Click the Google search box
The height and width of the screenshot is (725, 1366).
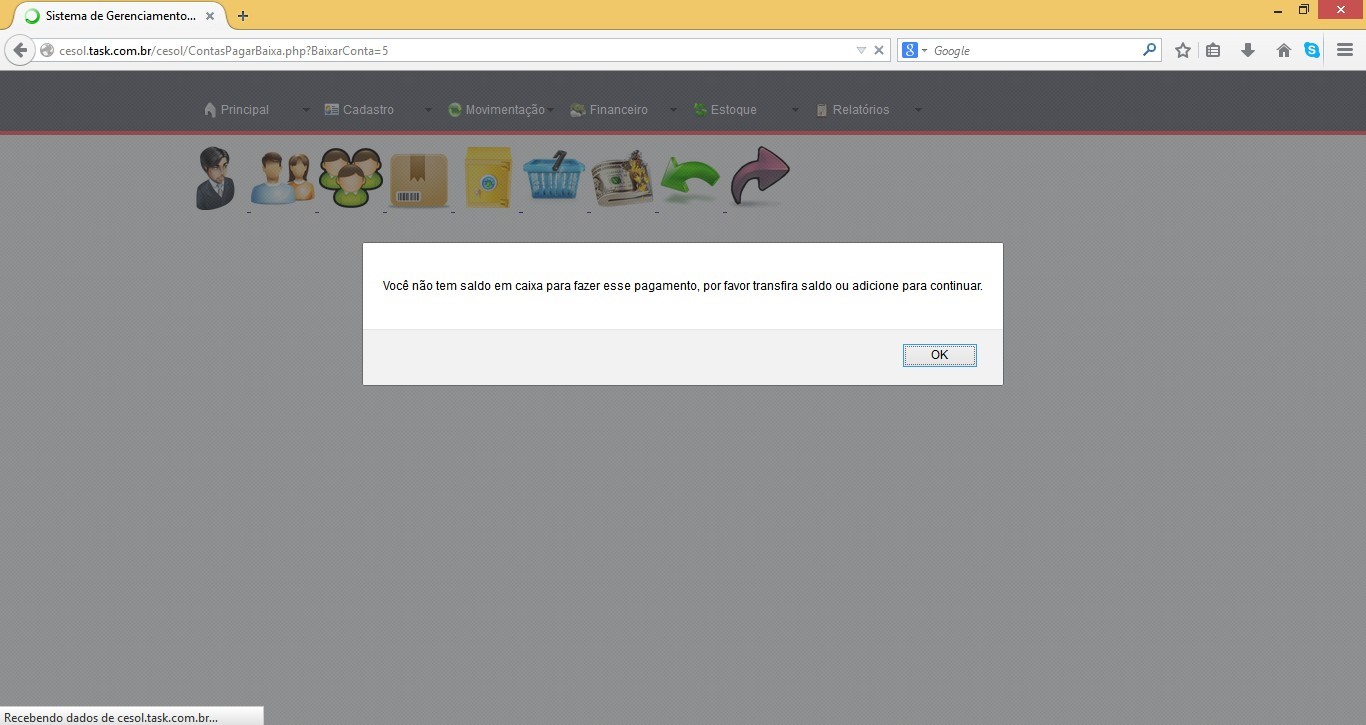pyautogui.click(x=1035, y=50)
